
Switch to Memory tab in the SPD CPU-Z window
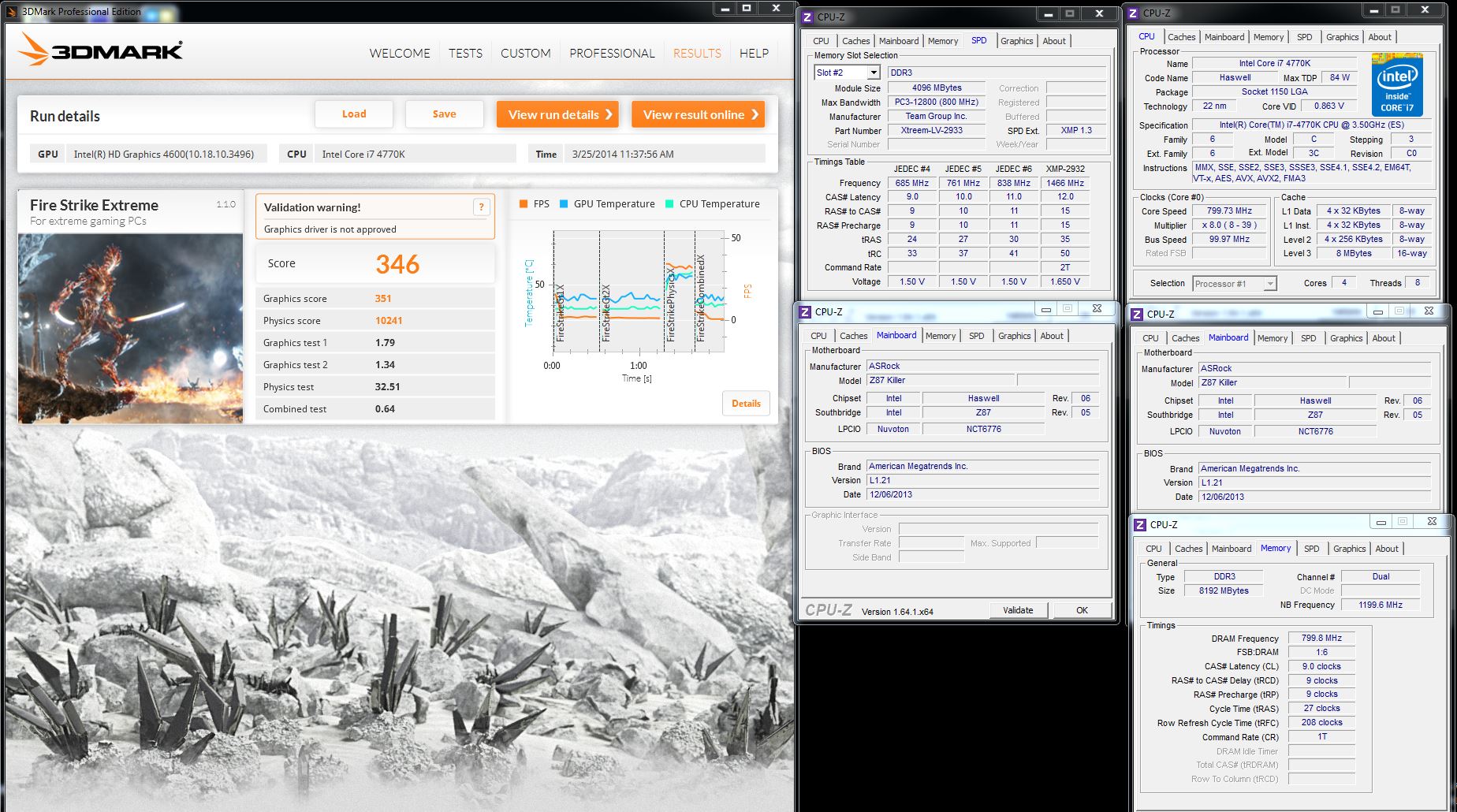pyautogui.click(x=943, y=41)
